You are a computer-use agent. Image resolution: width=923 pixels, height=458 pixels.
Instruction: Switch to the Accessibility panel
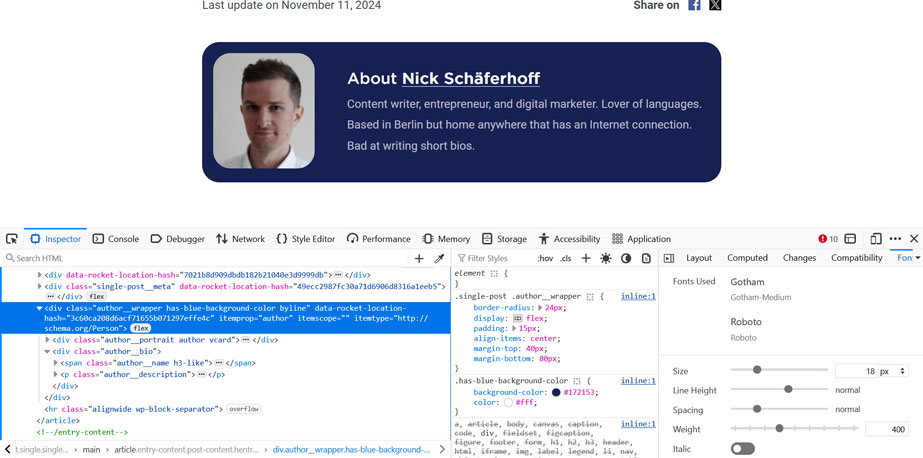pos(569,239)
